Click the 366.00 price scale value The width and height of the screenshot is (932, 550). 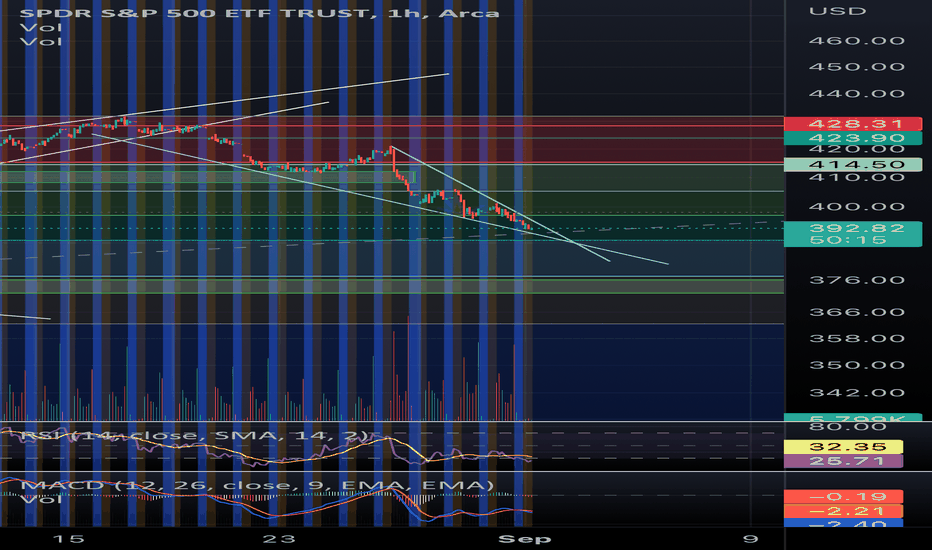pyautogui.click(x=857, y=312)
